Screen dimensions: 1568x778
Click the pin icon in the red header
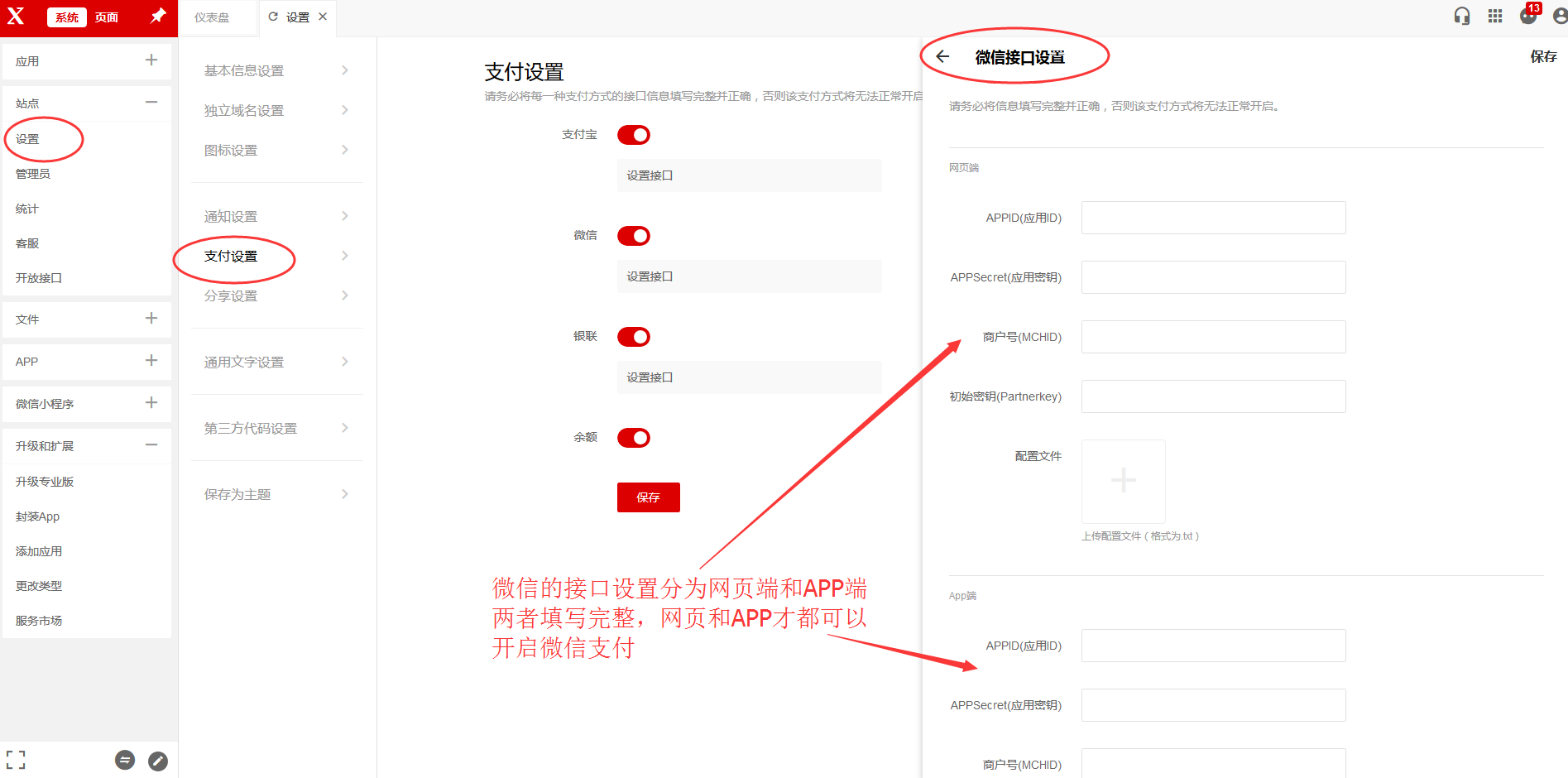(x=157, y=17)
